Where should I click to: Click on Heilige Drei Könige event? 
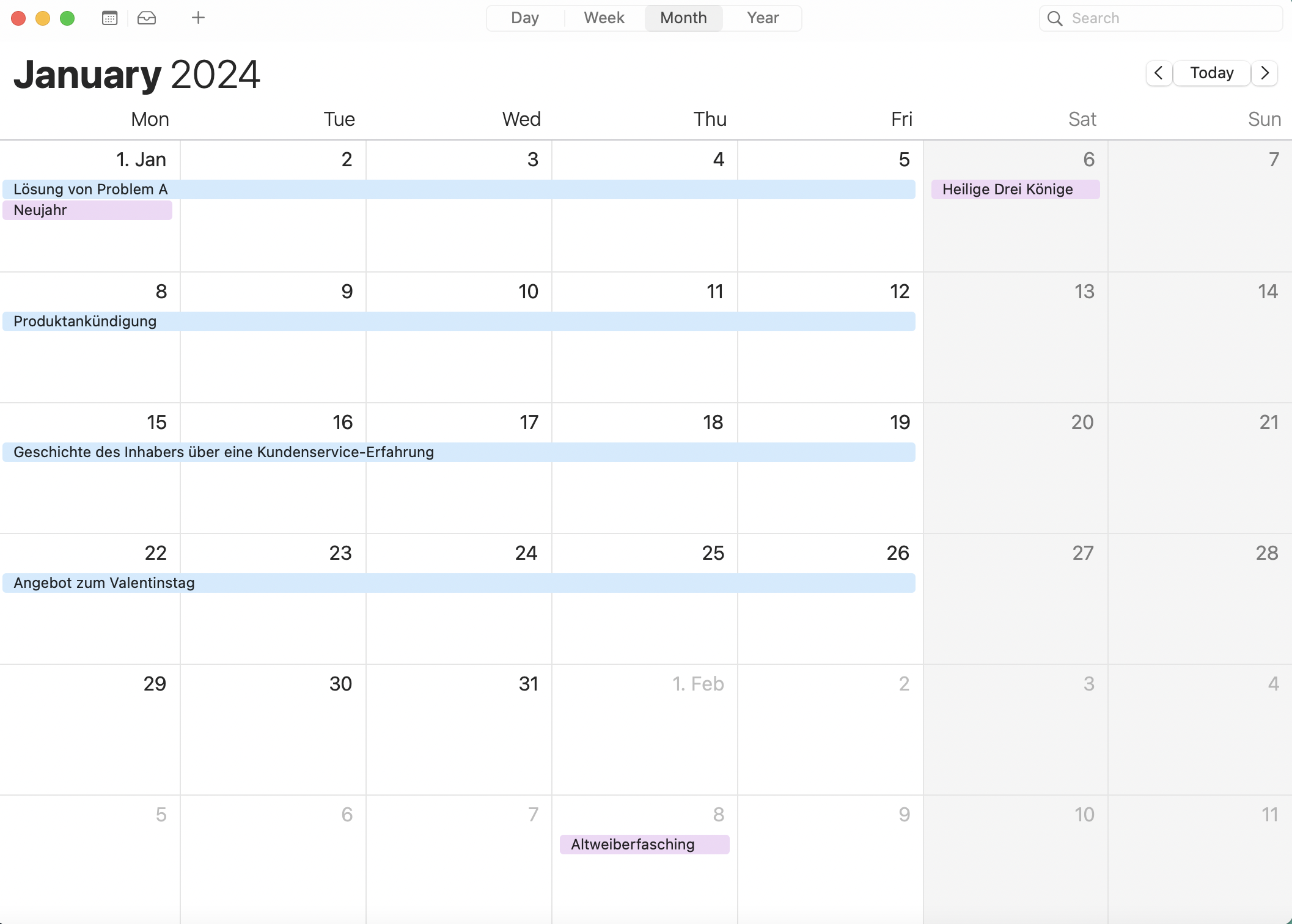pyautogui.click(x=1013, y=189)
